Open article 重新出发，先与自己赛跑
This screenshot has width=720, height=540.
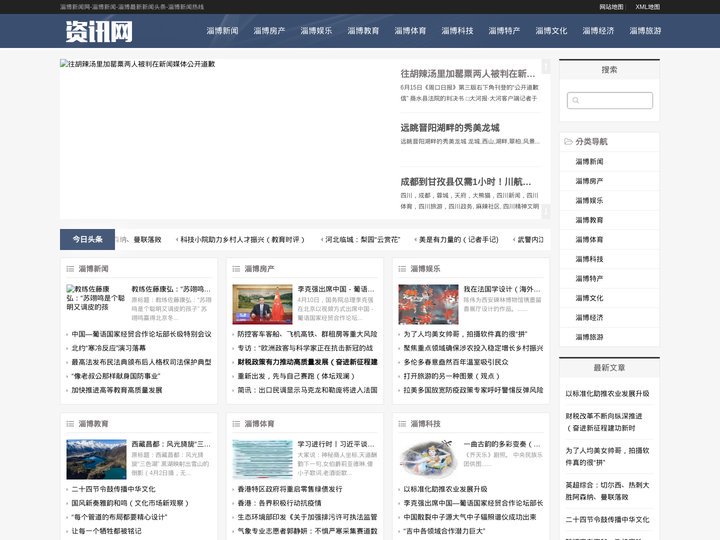pyautogui.click(x=296, y=376)
